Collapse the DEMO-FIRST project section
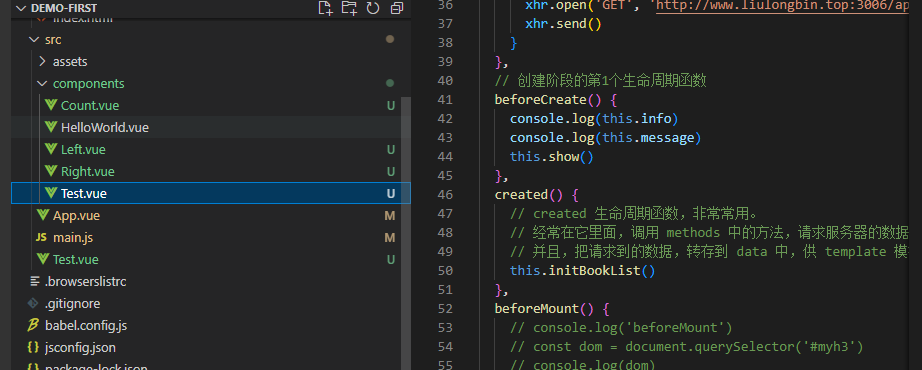The width and height of the screenshot is (922, 370). coord(21,8)
